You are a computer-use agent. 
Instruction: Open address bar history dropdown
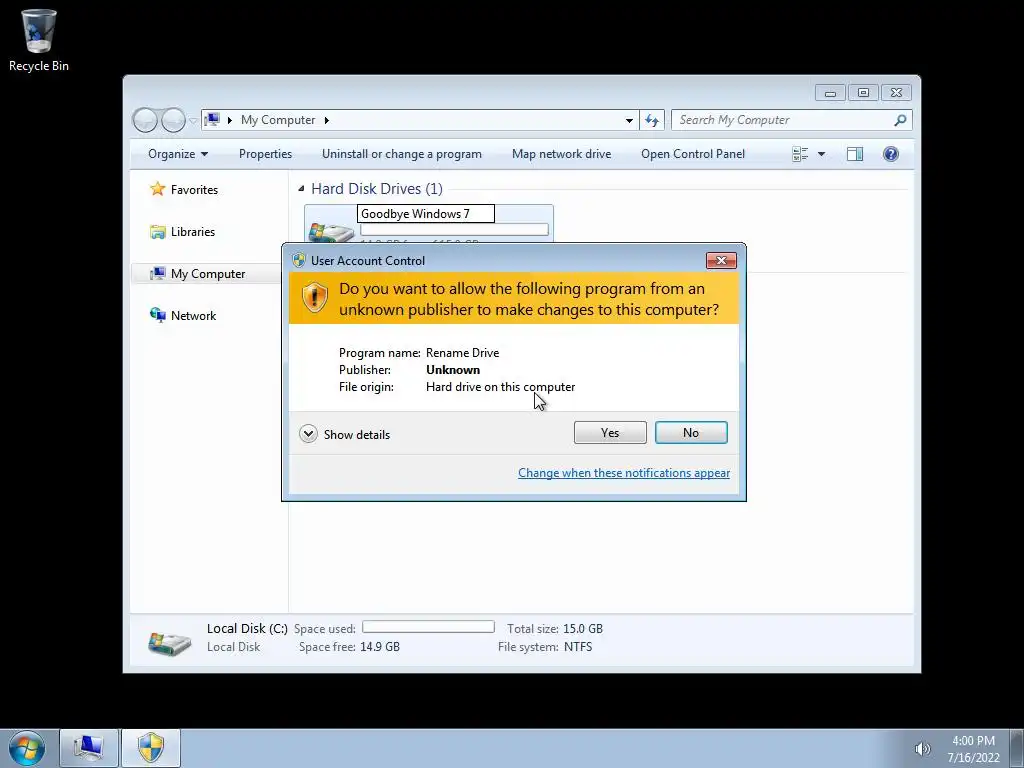pos(629,120)
